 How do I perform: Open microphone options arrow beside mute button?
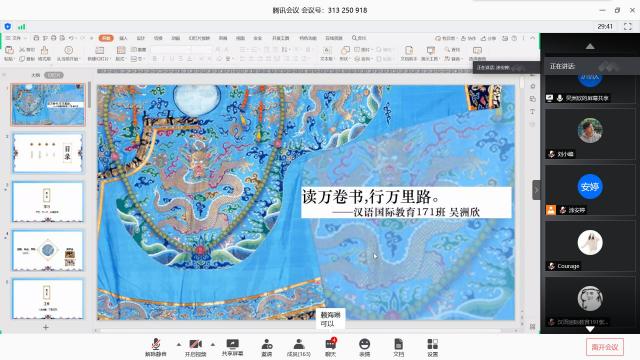(x=179, y=344)
